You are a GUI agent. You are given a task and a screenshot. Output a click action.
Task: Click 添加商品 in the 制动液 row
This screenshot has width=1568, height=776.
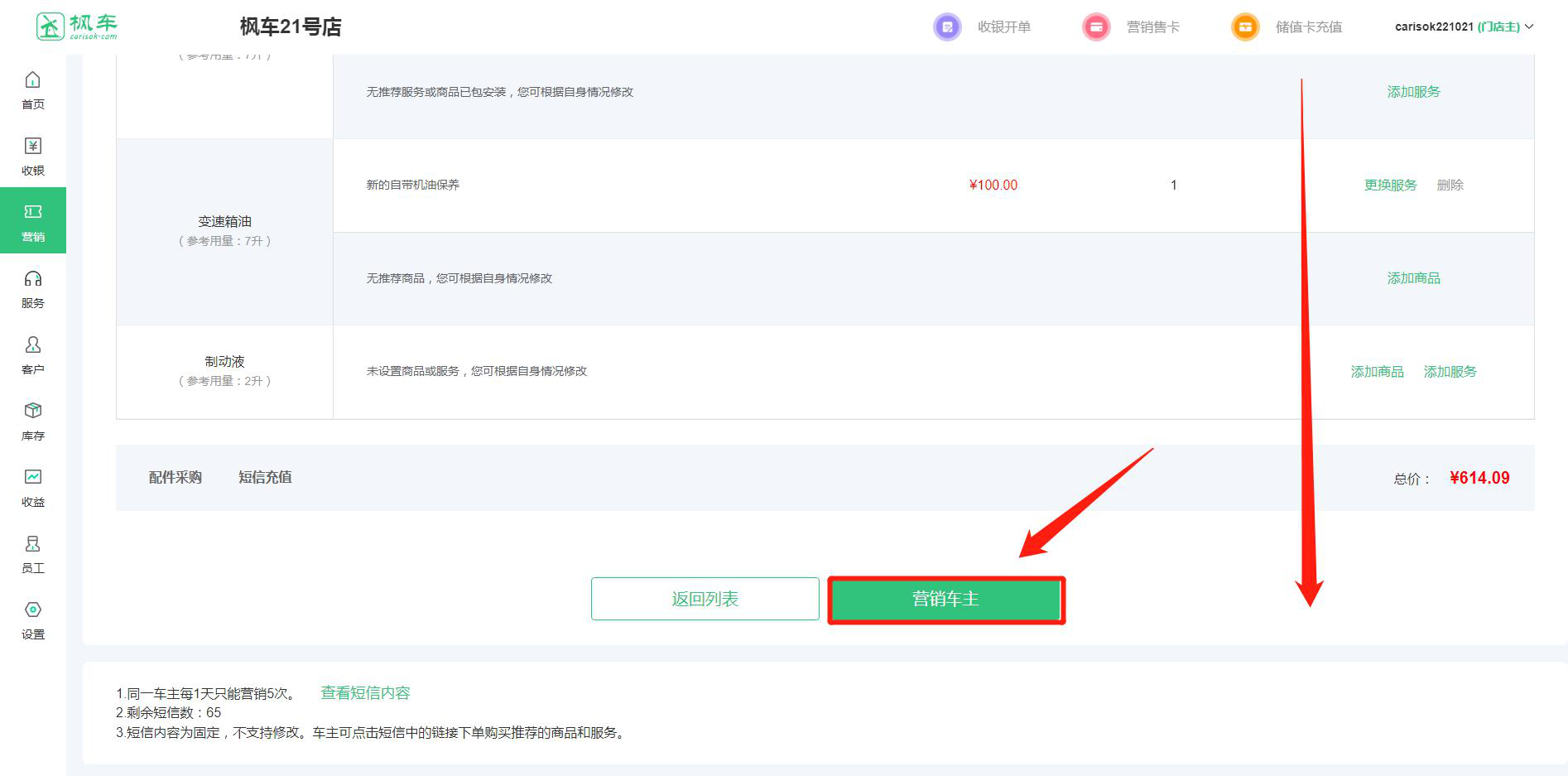(x=1378, y=372)
